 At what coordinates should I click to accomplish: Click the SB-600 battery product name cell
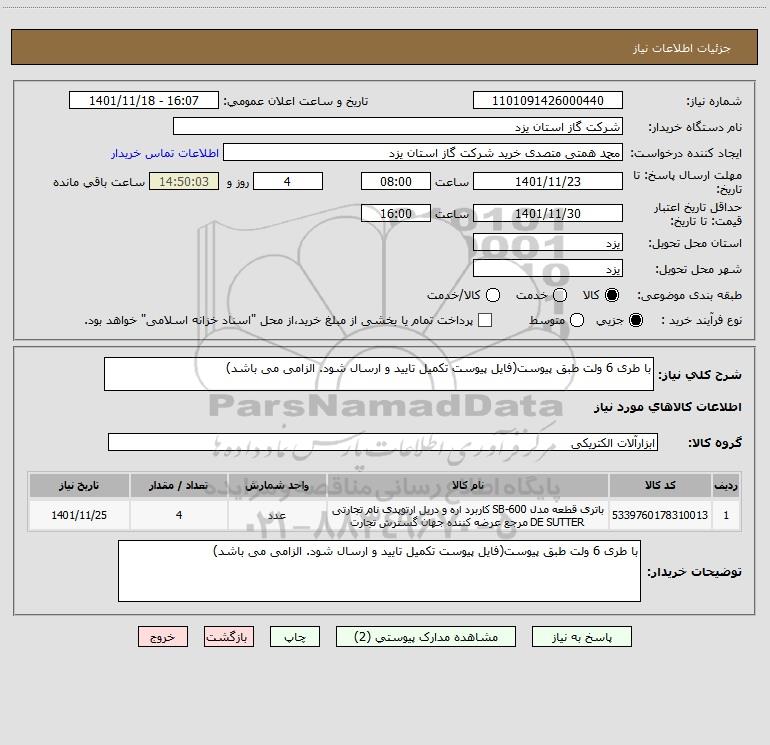tap(468, 515)
